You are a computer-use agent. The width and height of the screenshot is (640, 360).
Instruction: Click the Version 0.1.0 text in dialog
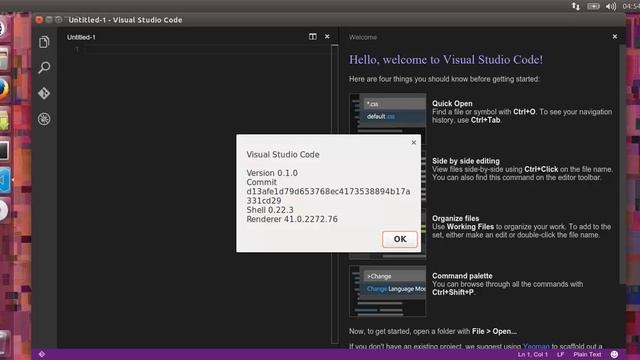pyautogui.click(x=272, y=173)
